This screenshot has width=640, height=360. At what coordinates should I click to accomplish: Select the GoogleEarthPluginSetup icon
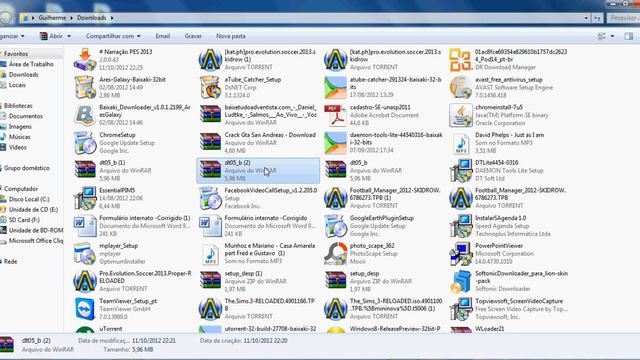(336, 226)
